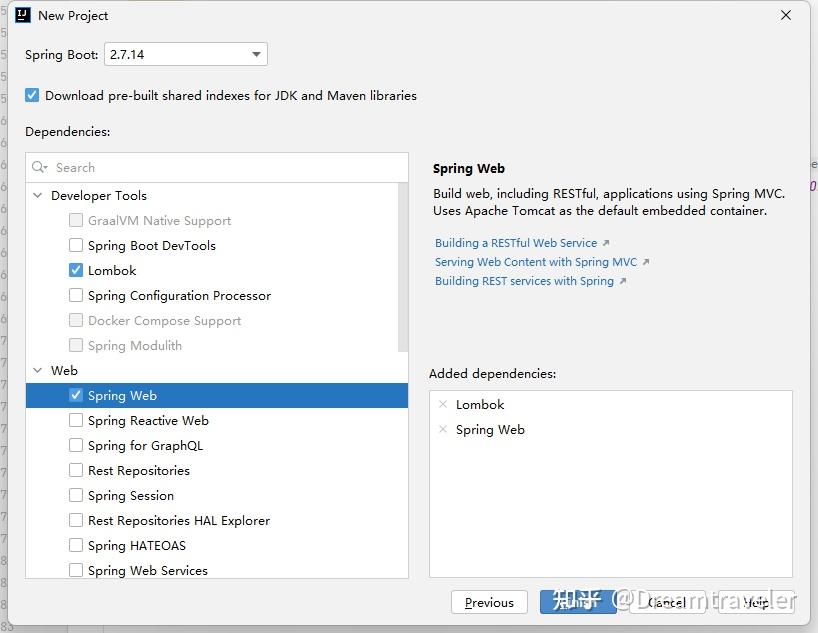Click the search magnifier icon
This screenshot has height=633, width=818.
click(x=39, y=167)
